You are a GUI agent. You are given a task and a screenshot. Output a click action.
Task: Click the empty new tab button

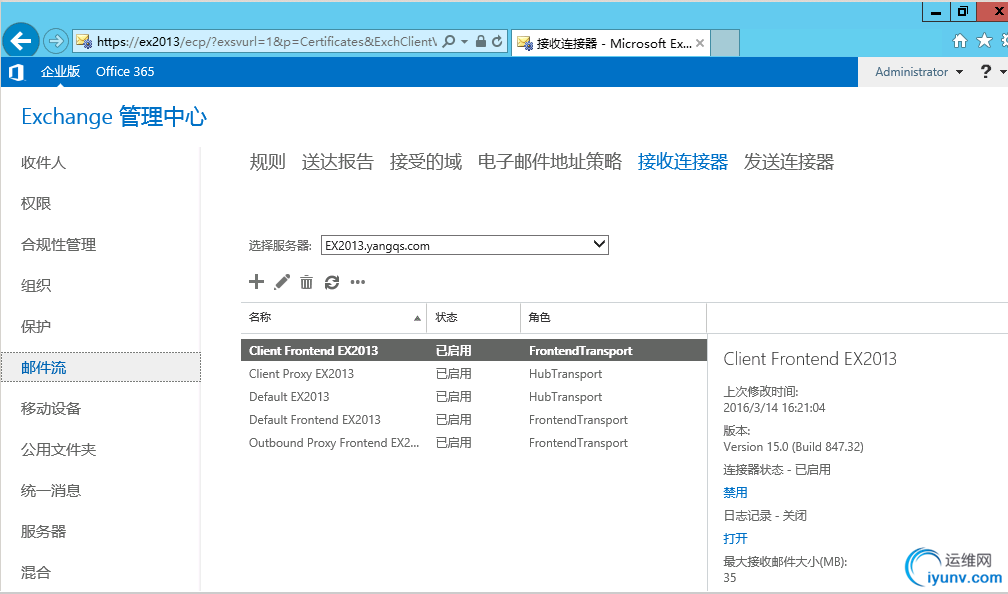pyautogui.click(x=724, y=43)
